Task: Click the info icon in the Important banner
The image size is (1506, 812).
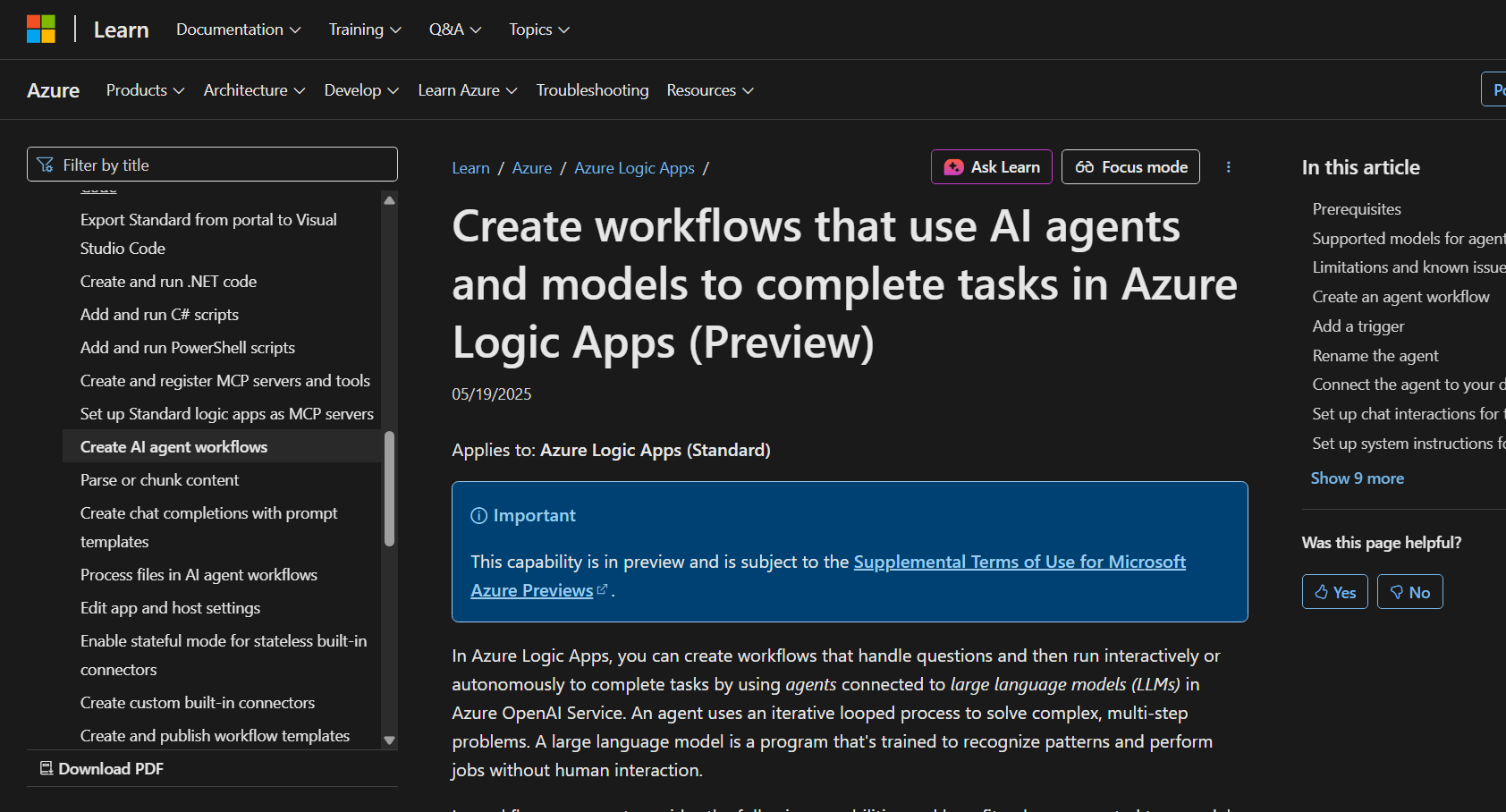Action: pyautogui.click(x=479, y=515)
